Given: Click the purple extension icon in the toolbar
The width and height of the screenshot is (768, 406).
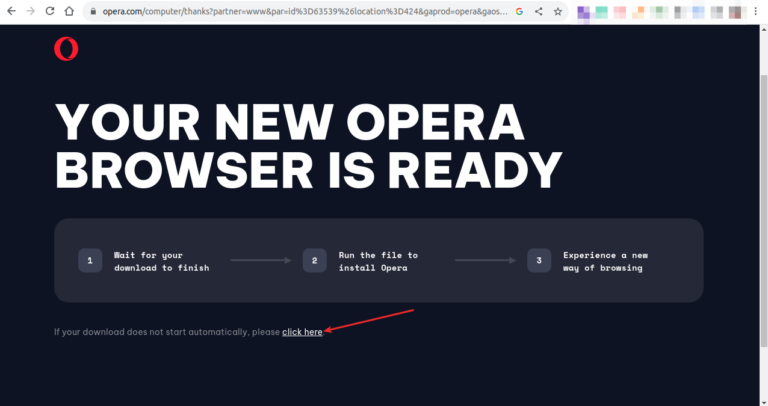Looking at the screenshot, I should point(583,13).
